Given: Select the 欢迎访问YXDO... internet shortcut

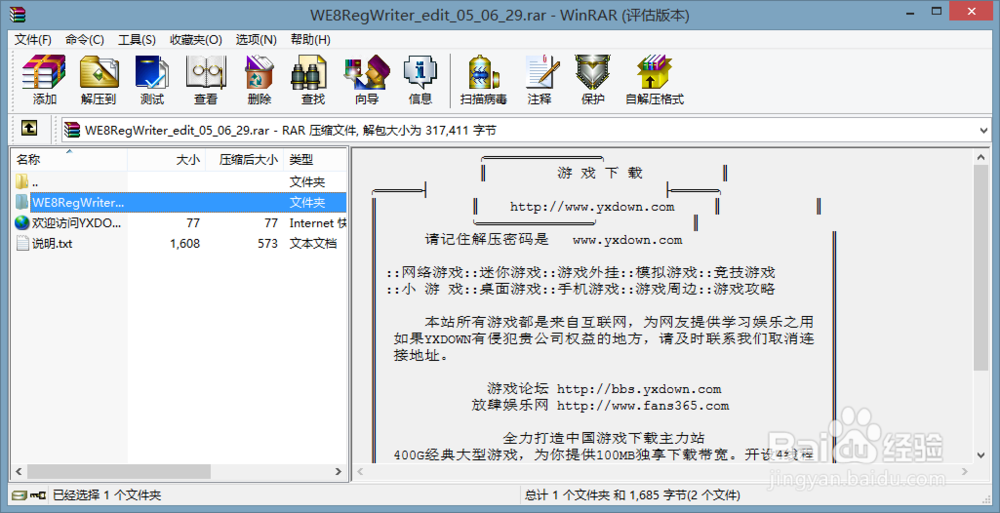Looking at the screenshot, I should [180, 223].
